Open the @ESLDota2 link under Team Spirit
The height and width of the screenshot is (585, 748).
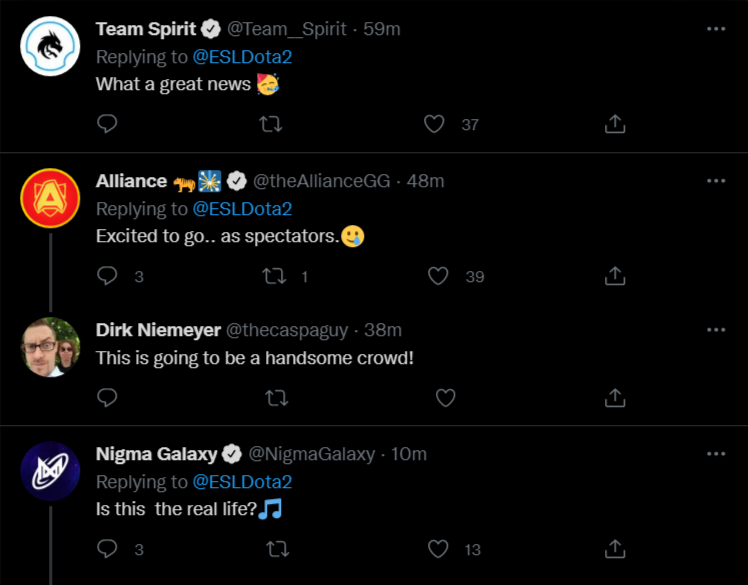pyautogui.click(x=242, y=57)
